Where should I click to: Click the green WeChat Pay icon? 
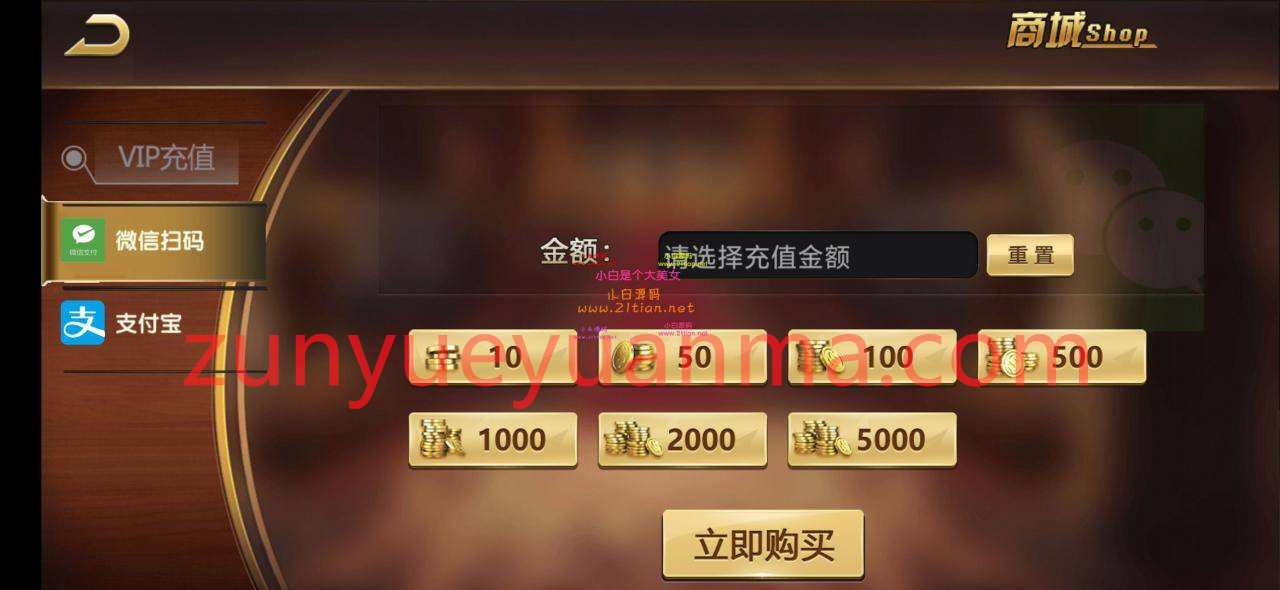pyautogui.click(x=82, y=241)
